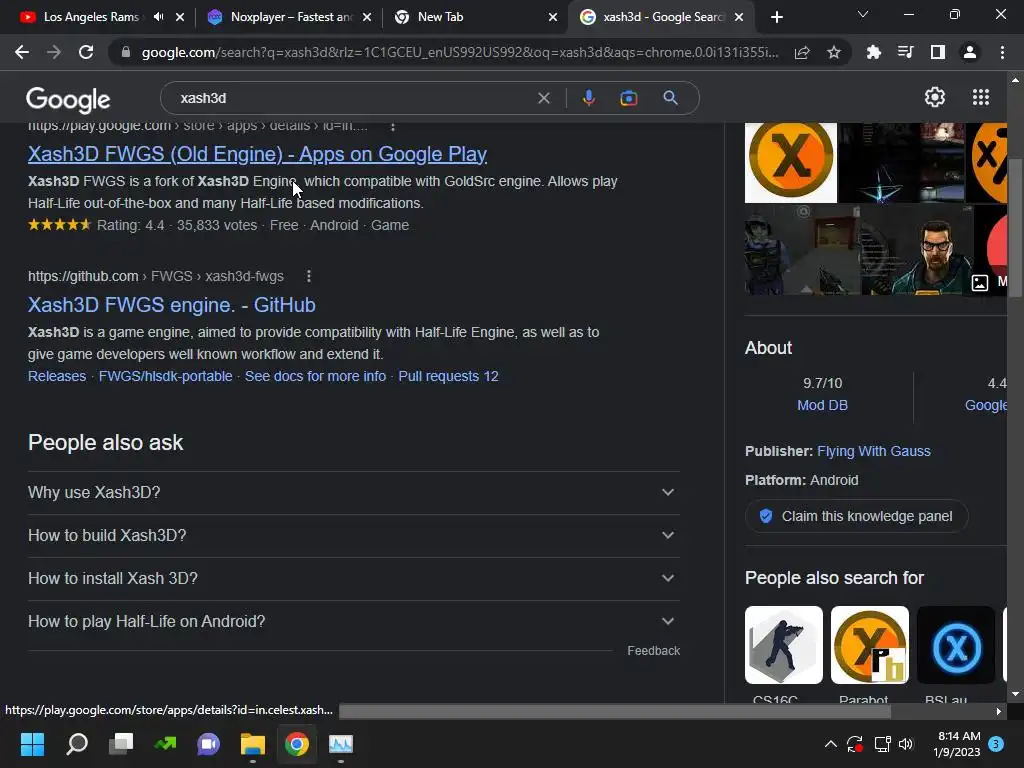Click the browser forward arrow
The height and width of the screenshot is (768, 1024).
click(54, 52)
